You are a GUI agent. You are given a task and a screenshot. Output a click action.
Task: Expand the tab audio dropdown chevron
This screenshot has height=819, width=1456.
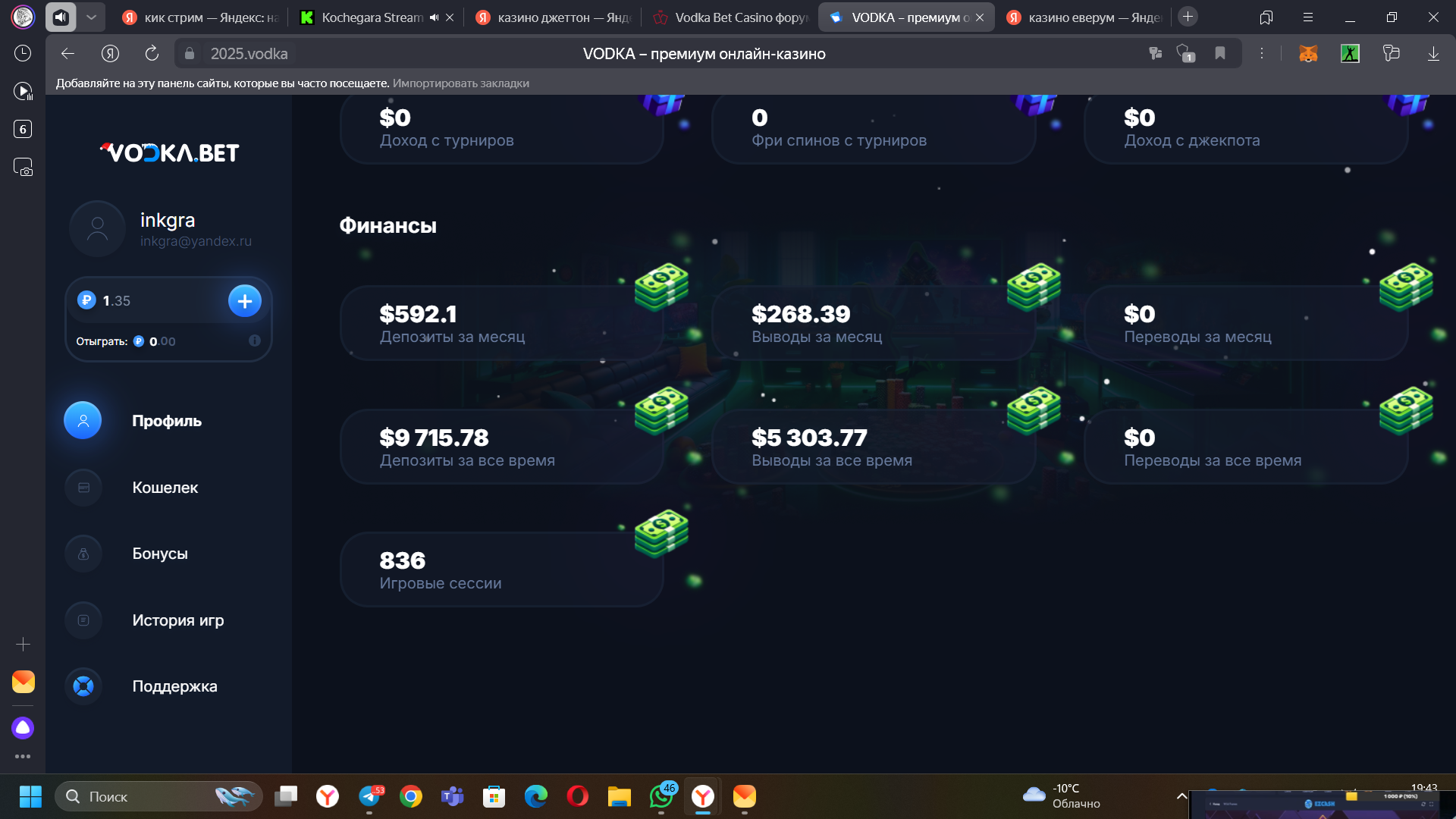[x=91, y=17]
